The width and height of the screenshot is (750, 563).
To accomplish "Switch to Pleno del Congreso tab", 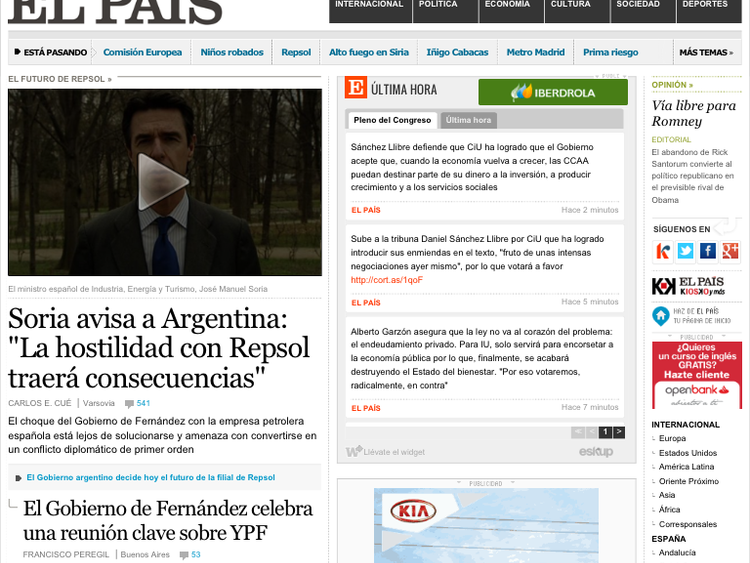I will pyautogui.click(x=392, y=120).
